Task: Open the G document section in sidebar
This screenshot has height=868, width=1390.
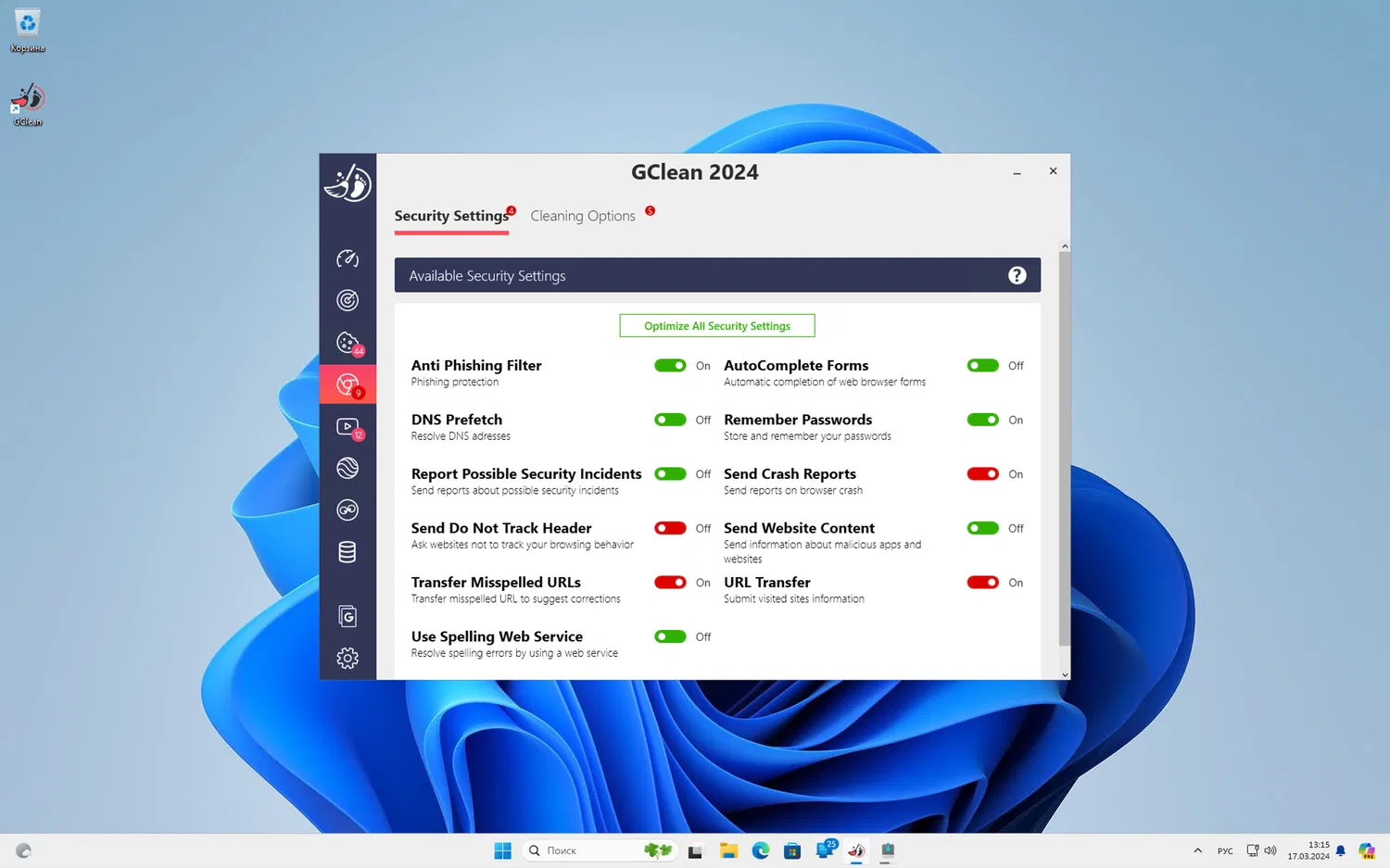Action: point(347,616)
